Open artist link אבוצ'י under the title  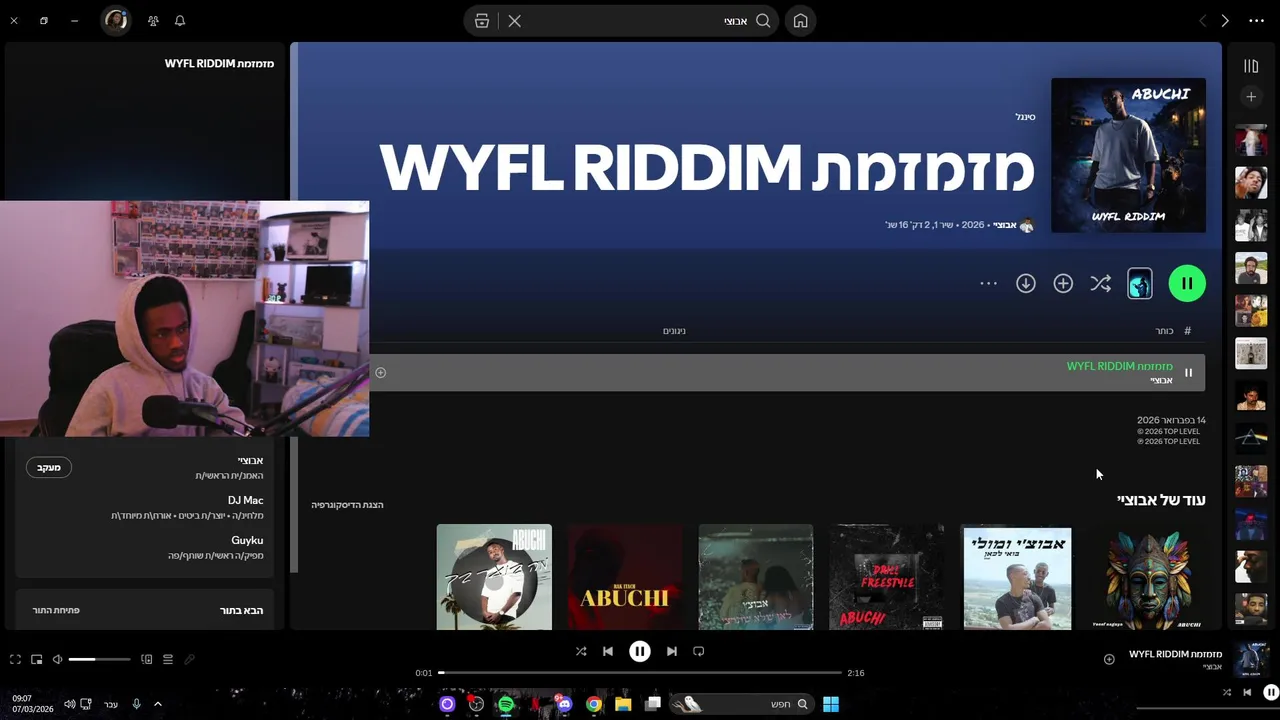(1004, 225)
